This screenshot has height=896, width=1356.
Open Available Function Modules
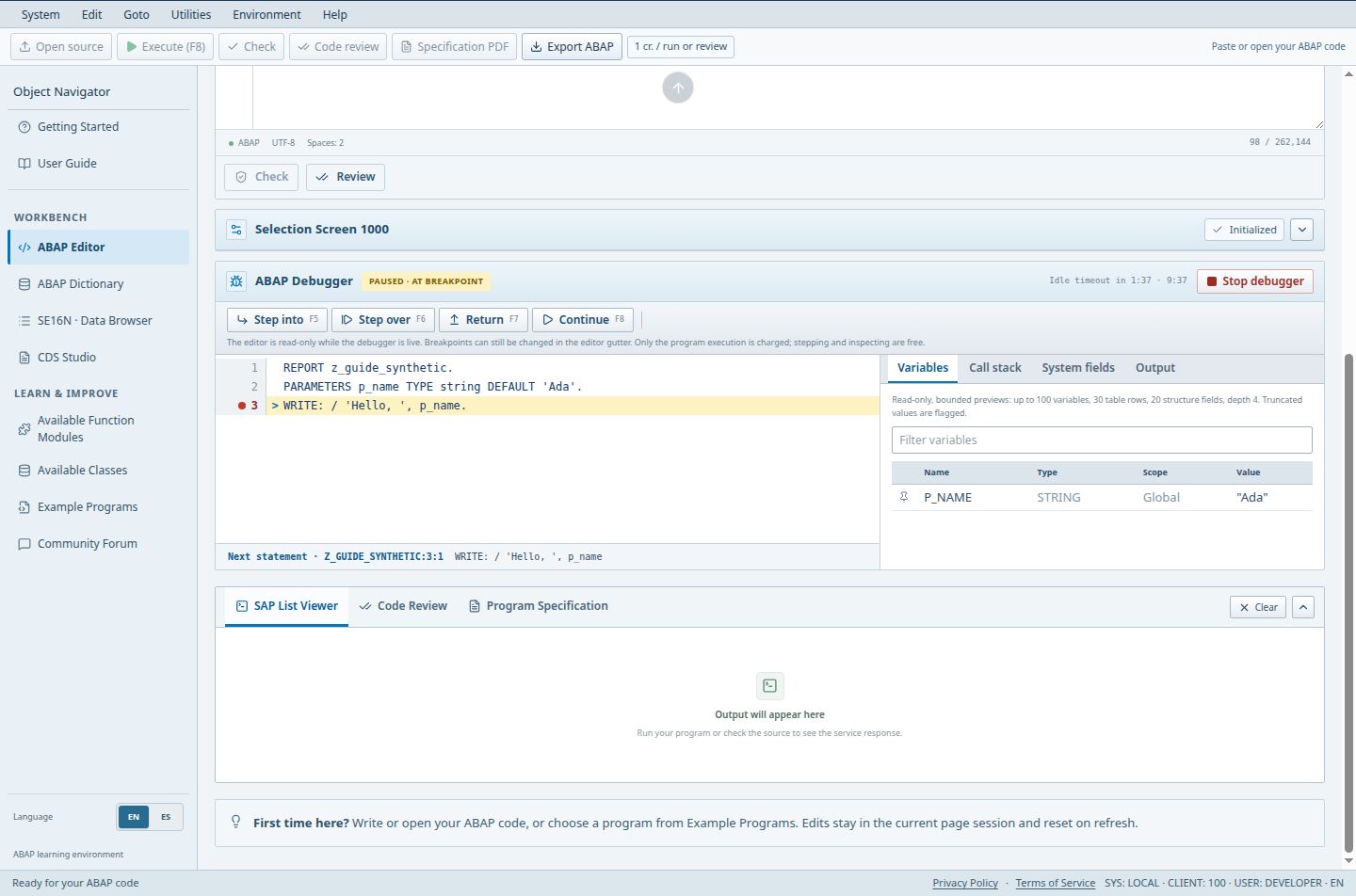[99, 429]
